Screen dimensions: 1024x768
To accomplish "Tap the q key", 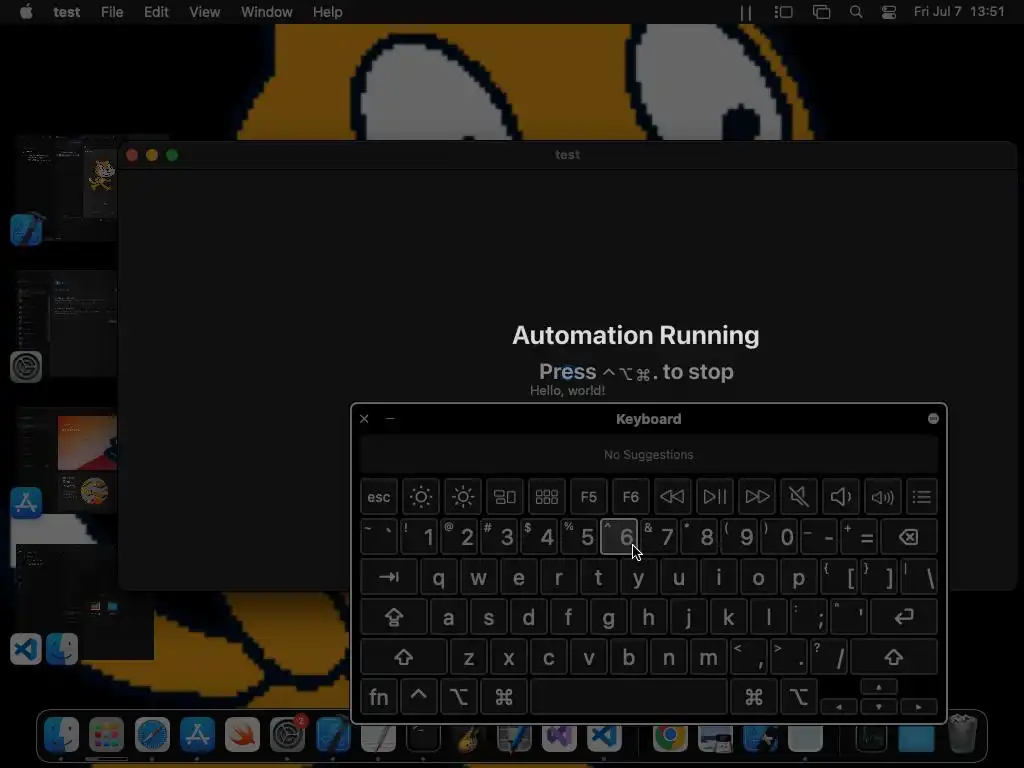I will 439,577.
